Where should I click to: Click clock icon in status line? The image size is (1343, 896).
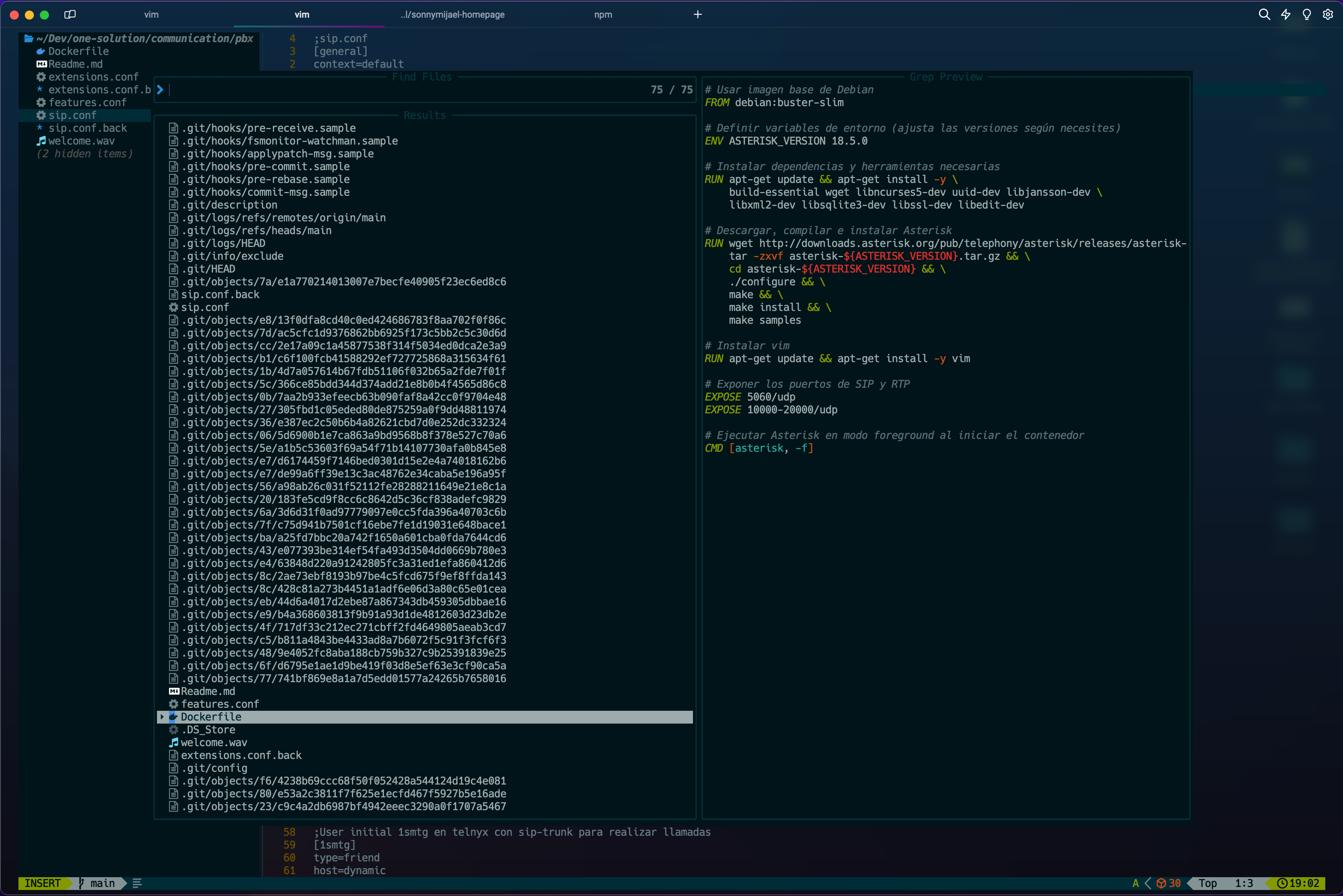click(x=1282, y=883)
